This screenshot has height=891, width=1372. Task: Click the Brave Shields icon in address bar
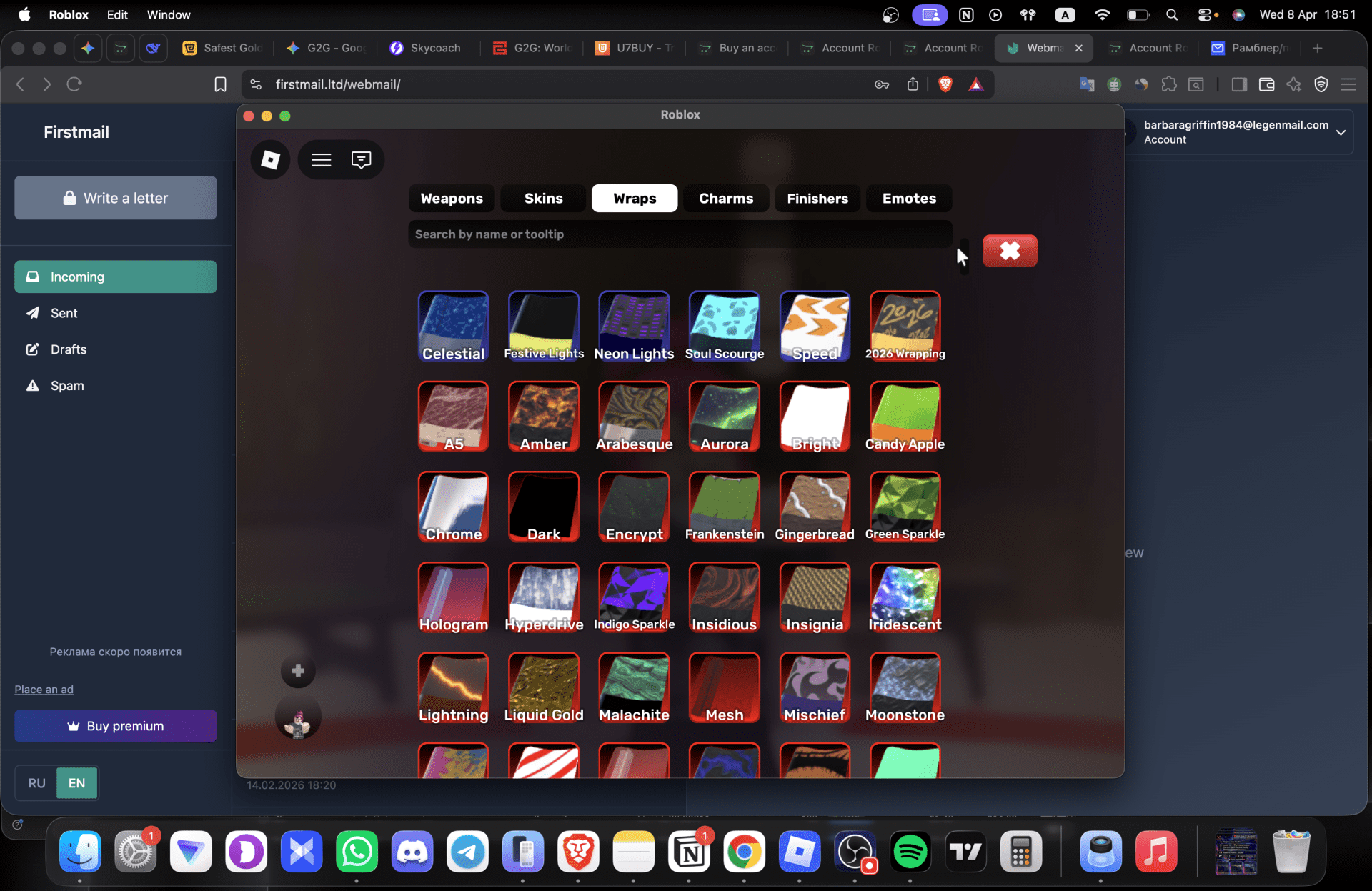(x=945, y=84)
